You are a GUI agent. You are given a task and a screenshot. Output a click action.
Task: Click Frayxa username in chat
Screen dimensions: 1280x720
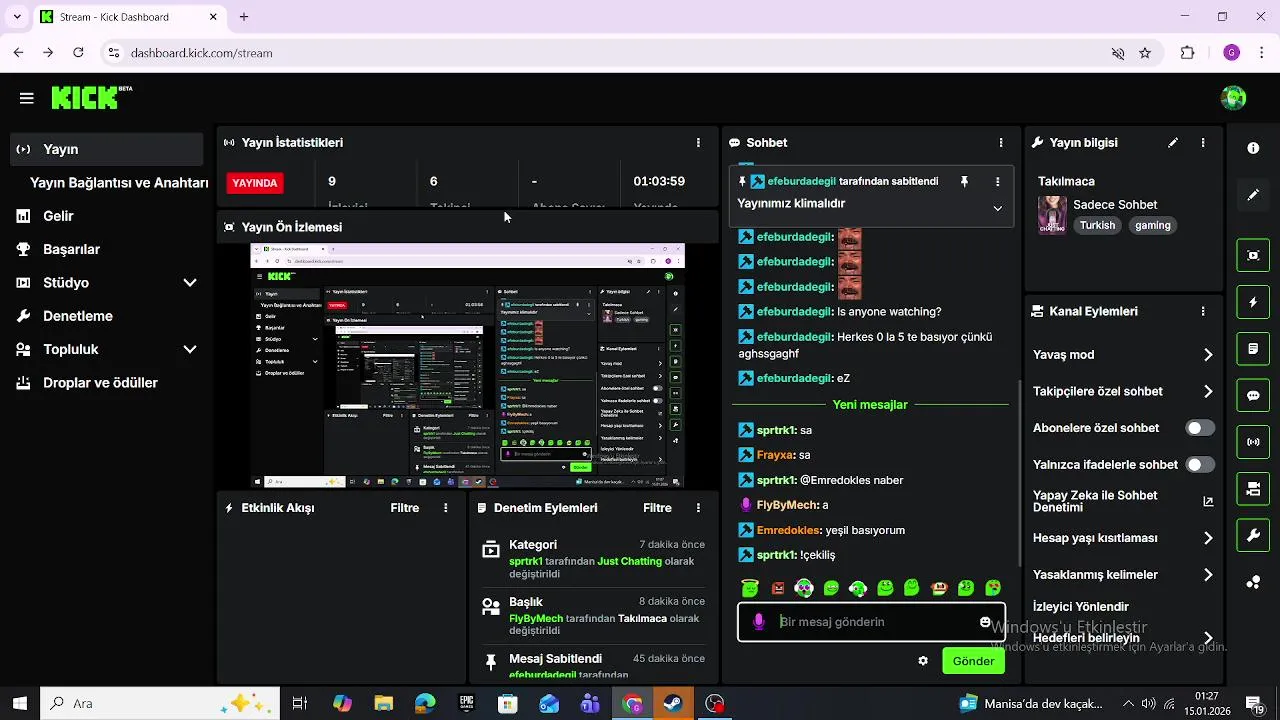[x=775, y=455]
